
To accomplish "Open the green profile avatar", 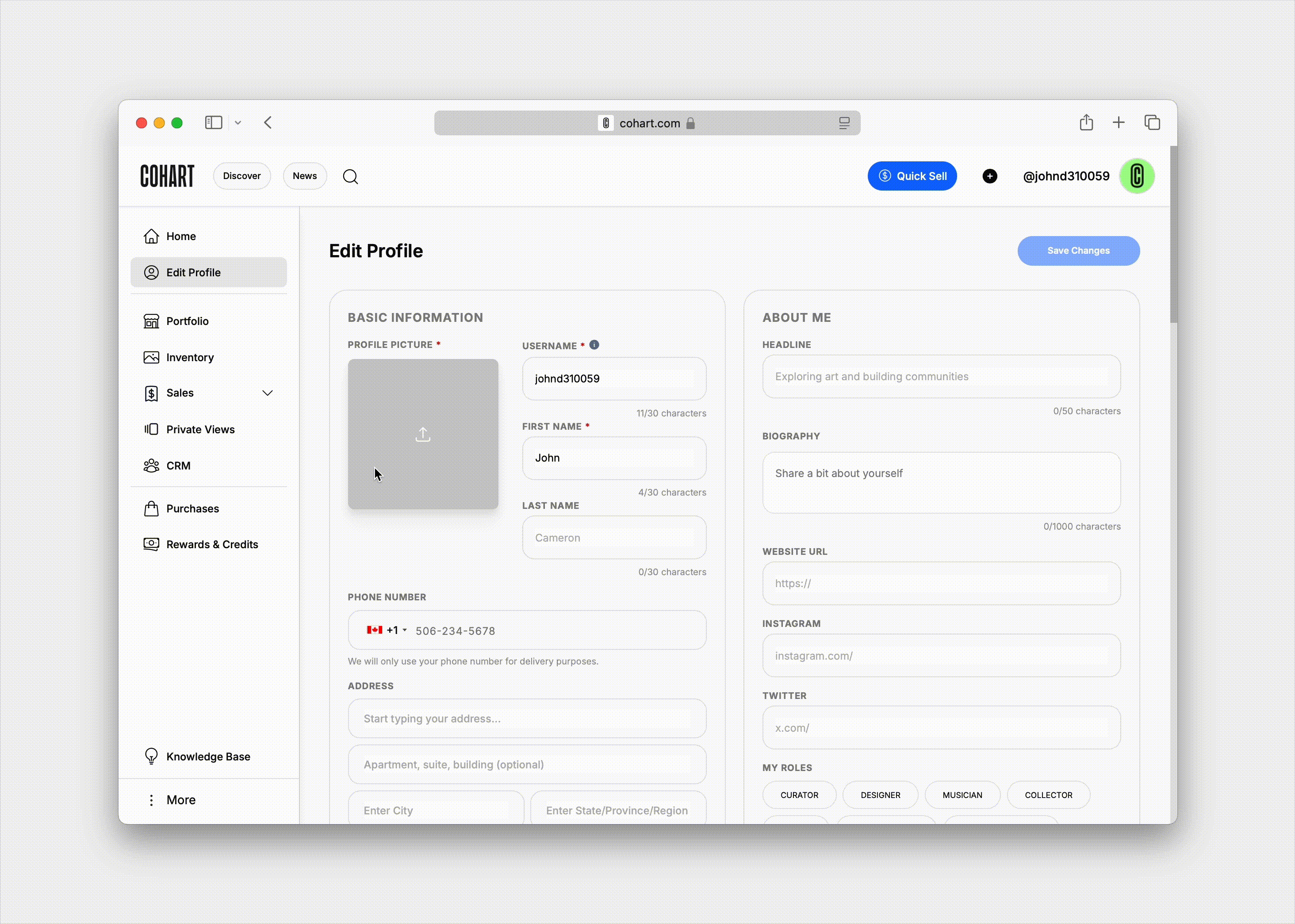I will 1137,176.
